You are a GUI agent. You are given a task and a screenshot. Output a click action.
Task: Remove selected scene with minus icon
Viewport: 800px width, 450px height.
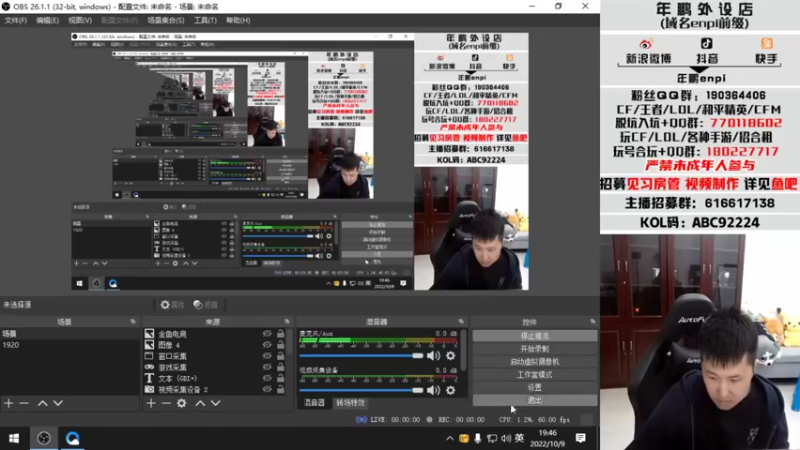click(24, 403)
